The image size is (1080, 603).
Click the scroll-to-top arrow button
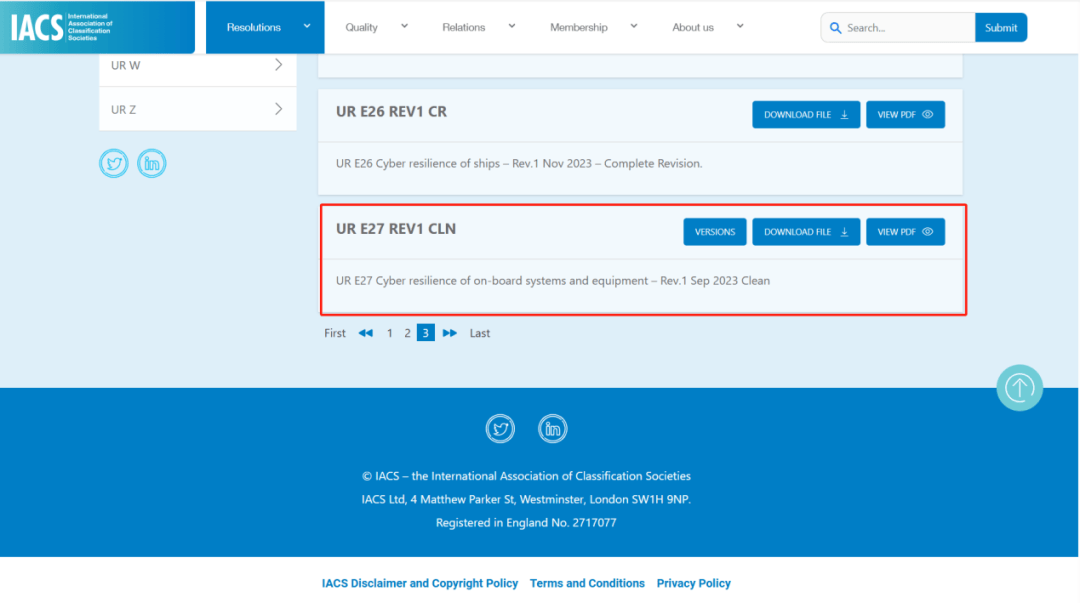(1019, 387)
